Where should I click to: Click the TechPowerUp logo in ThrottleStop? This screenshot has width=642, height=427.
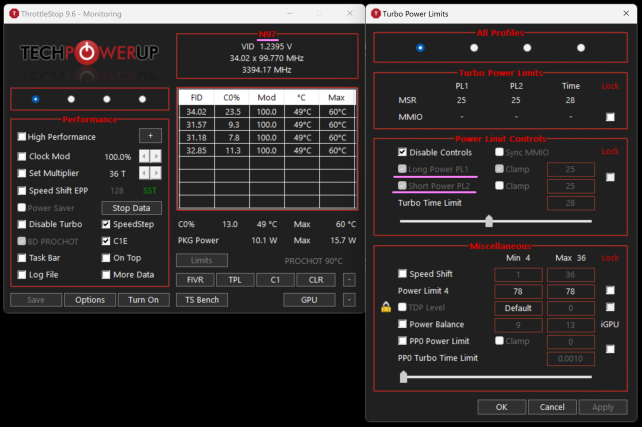pyautogui.click(x=89, y=53)
